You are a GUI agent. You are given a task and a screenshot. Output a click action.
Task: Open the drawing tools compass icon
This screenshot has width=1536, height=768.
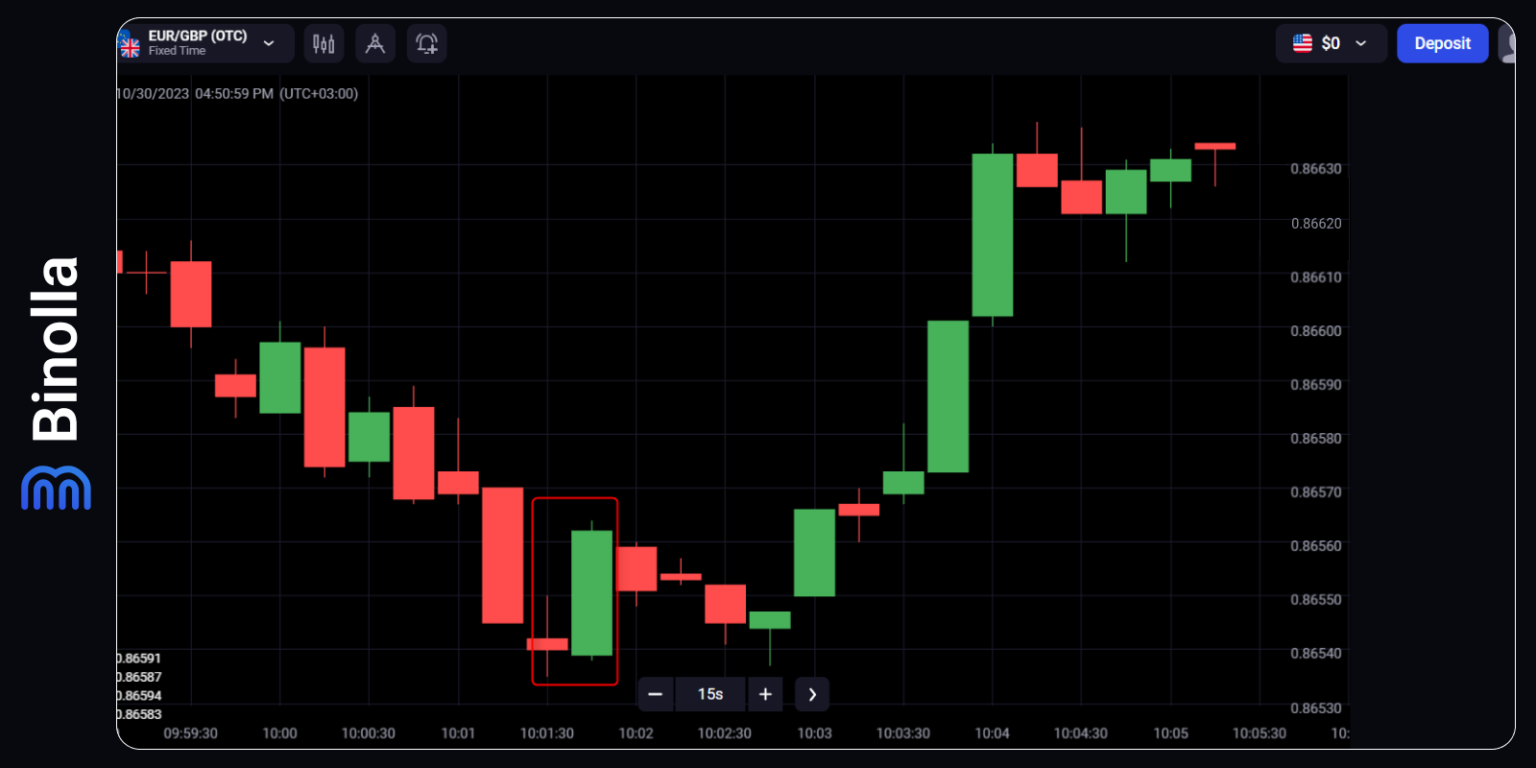coord(375,43)
